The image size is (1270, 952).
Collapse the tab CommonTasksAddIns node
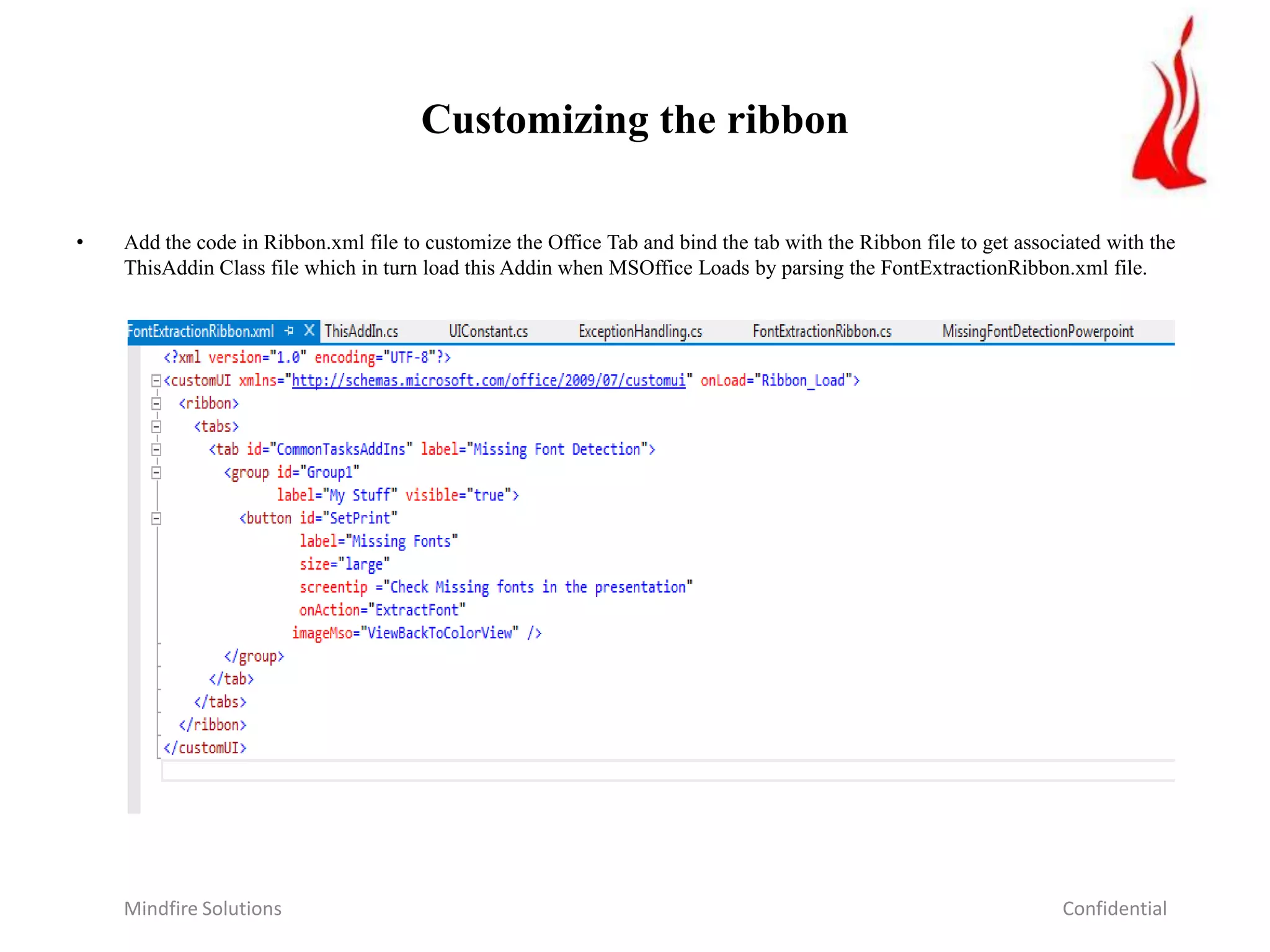pos(156,449)
